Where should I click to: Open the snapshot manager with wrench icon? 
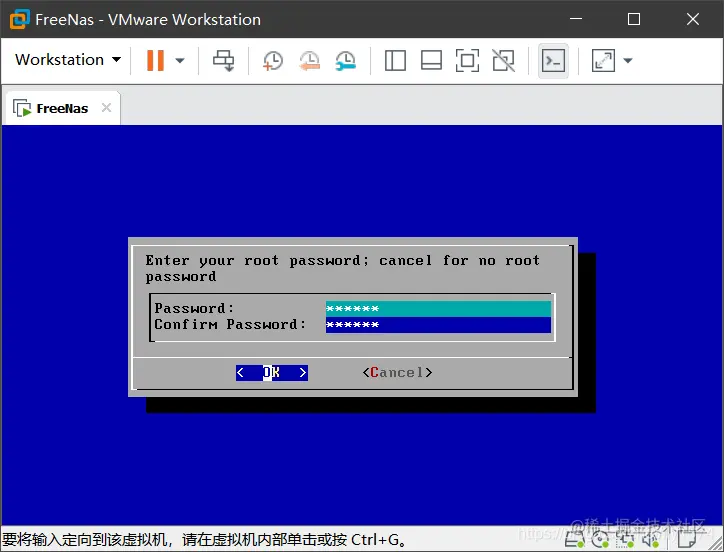coord(345,61)
